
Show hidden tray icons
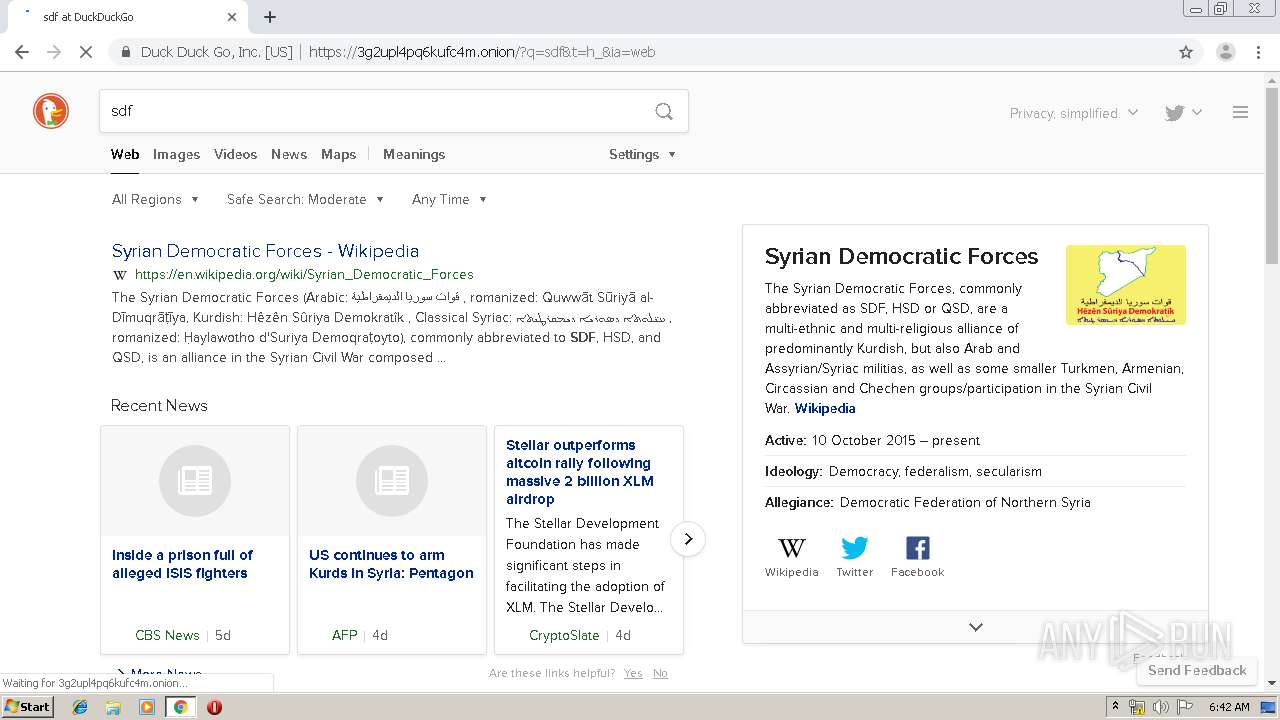coord(1115,706)
